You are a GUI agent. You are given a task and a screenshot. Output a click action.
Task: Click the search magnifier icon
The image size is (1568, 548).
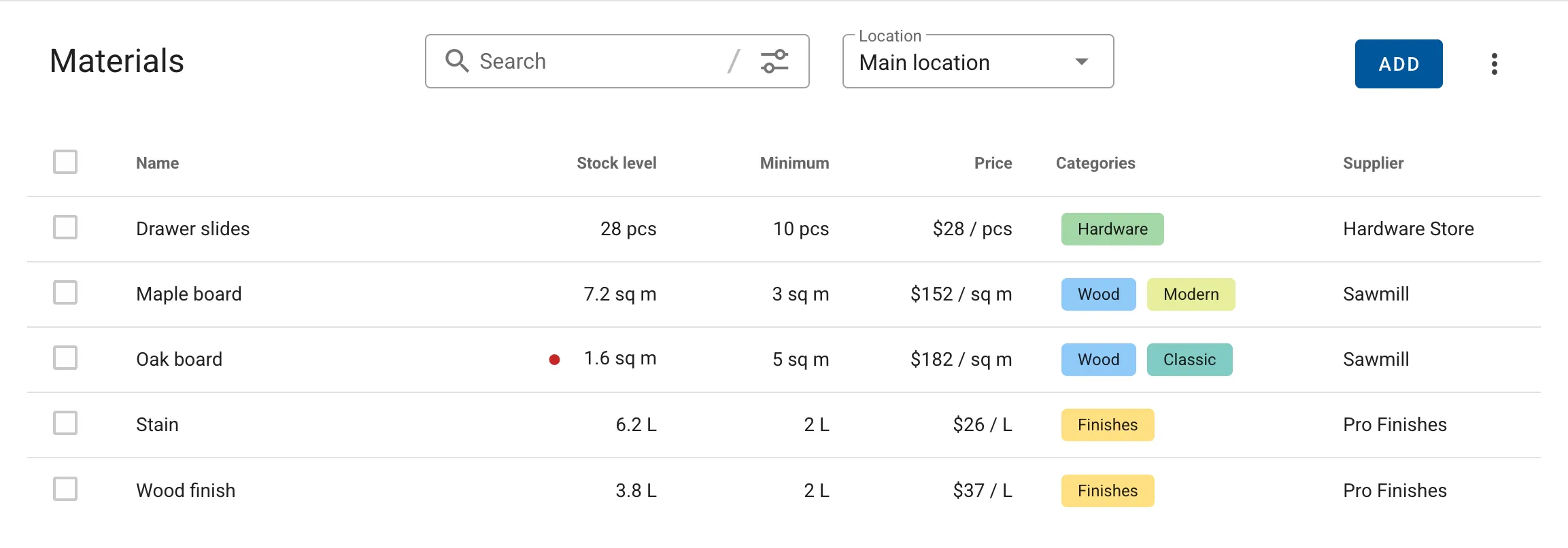point(456,61)
